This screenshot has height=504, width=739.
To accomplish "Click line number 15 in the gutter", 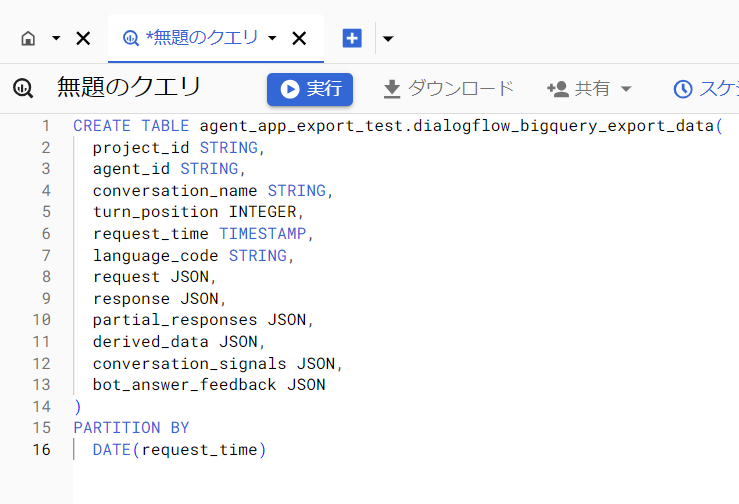I will tap(41, 428).
